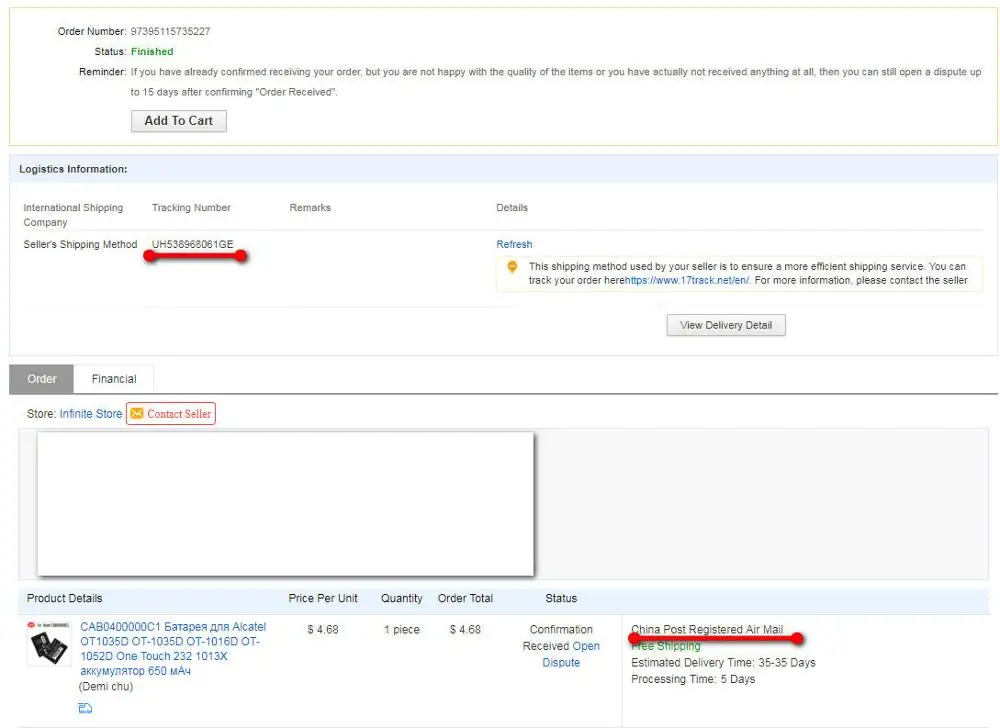Click the Price Per Unit header
Viewport: 1000px width, 728px height.
323,599
